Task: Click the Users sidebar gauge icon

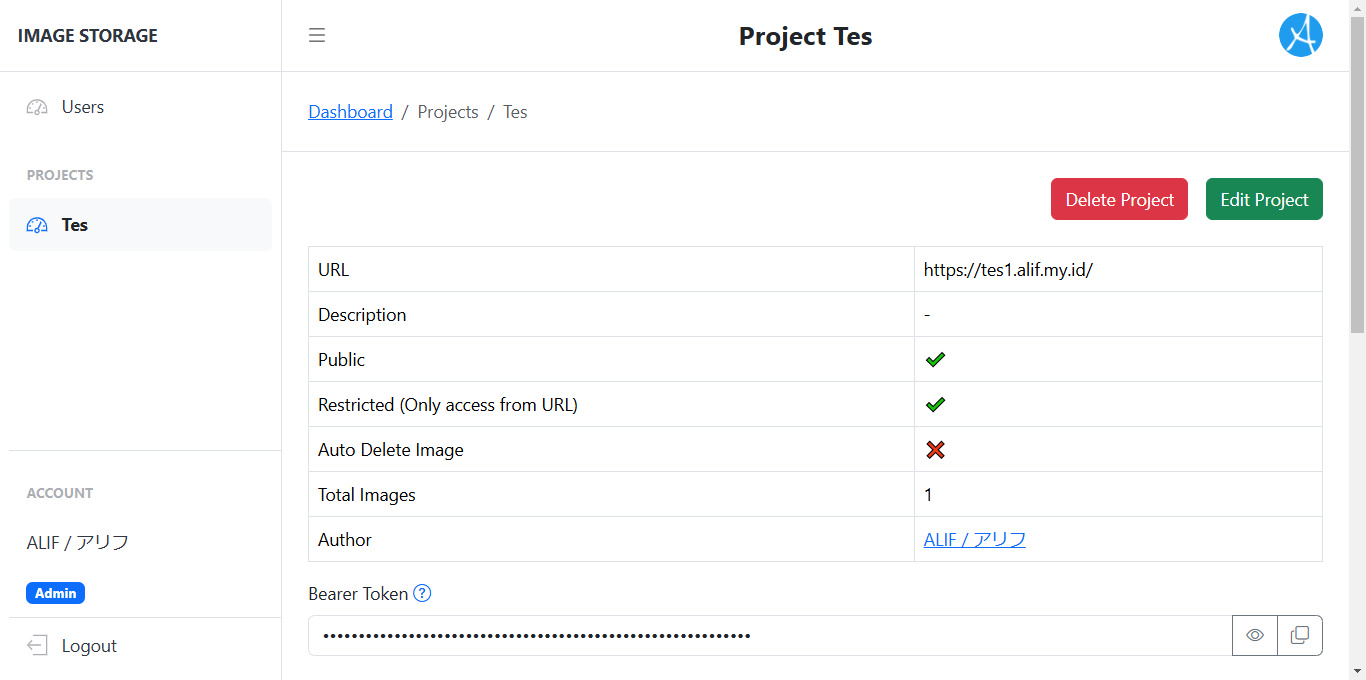Action: (x=37, y=107)
